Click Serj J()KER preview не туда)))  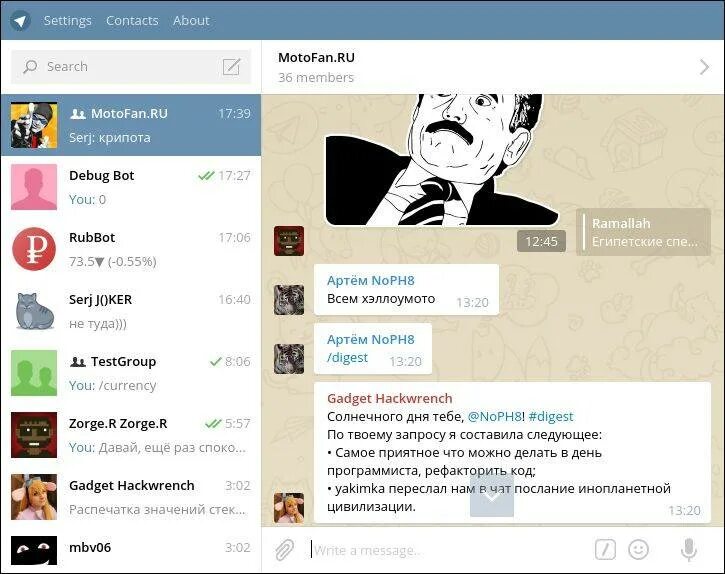click(98, 323)
